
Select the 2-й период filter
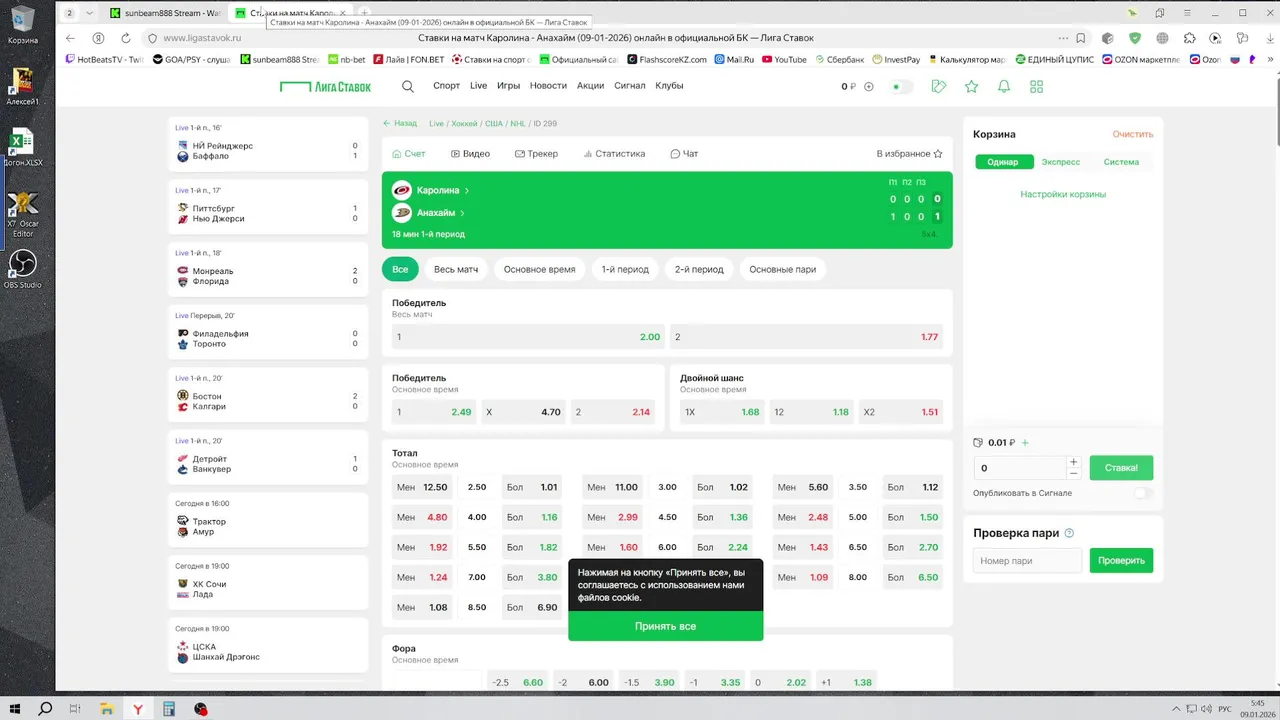pyautogui.click(x=699, y=269)
